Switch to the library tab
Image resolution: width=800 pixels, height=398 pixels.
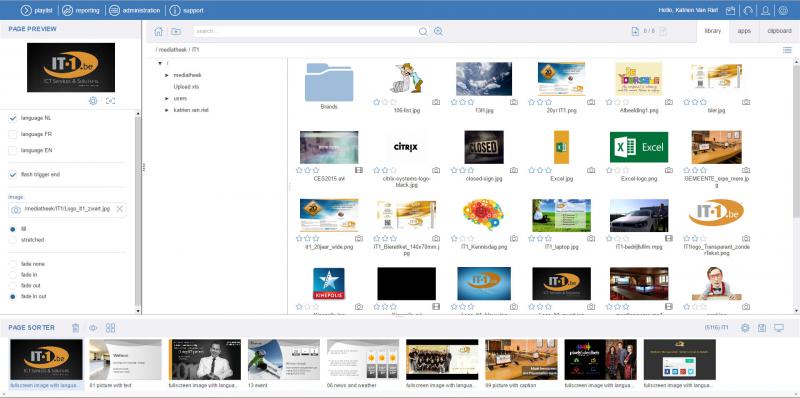point(713,31)
